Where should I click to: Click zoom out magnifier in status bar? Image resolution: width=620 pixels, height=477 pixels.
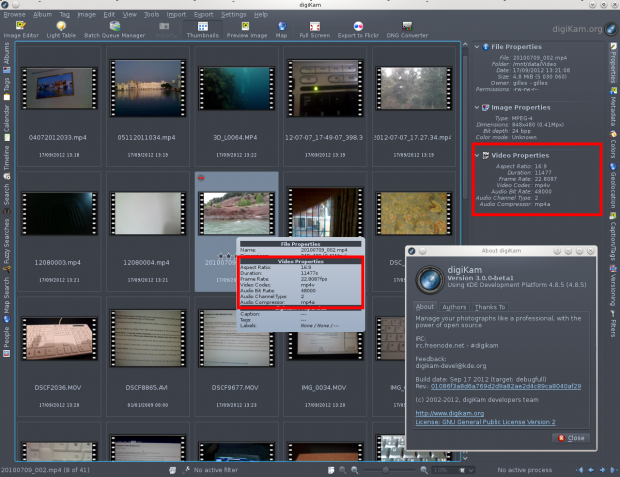[355, 470]
